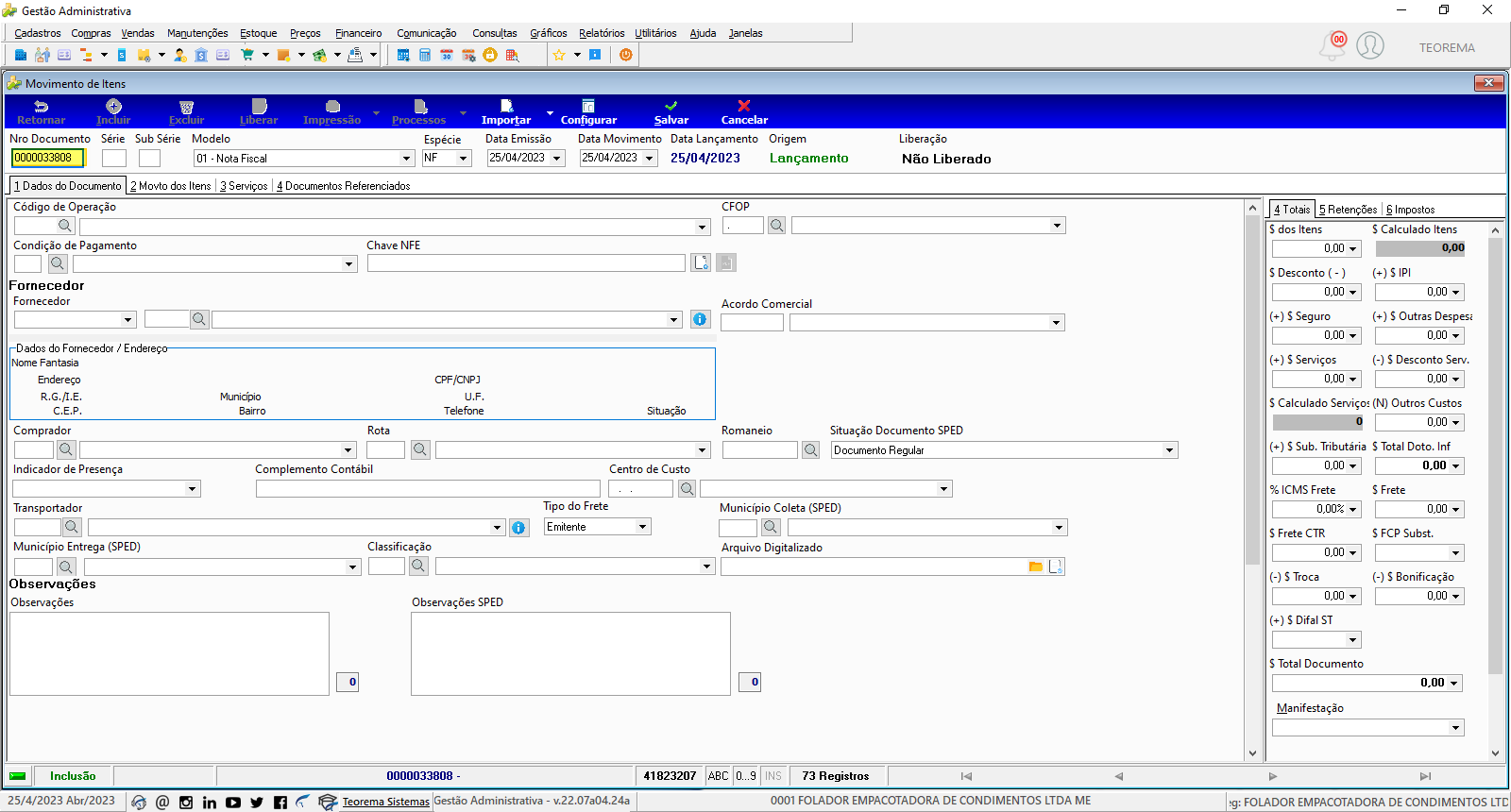
Task: Click the Série input field
Action: (x=114, y=158)
